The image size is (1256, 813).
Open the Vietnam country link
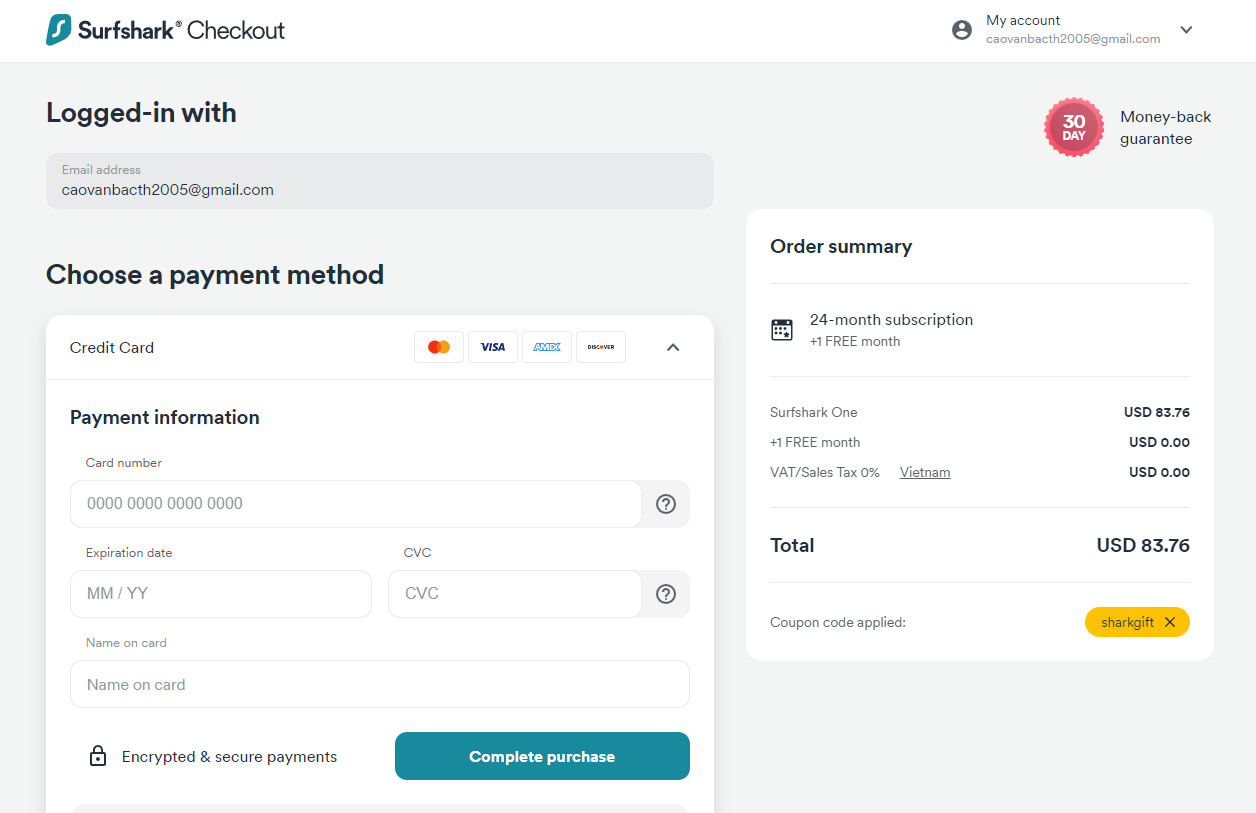(x=925, y=472)
